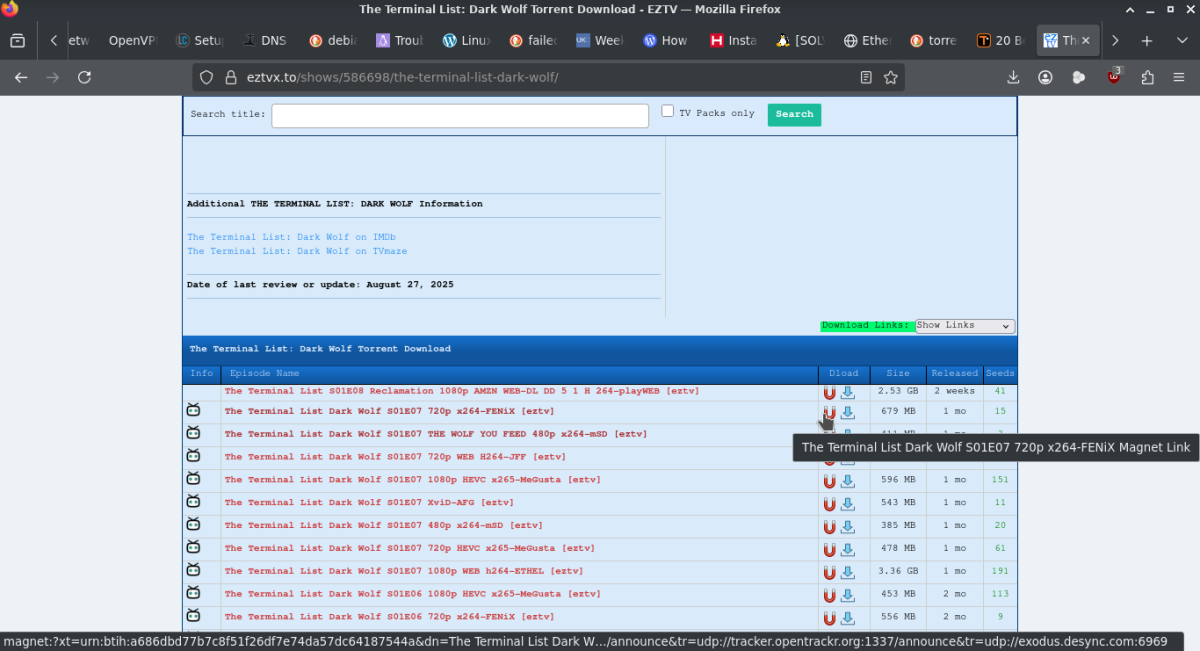Bookmark this page with the star toggle
Viewport: 1200px width, 651px height.
point(890,77)
